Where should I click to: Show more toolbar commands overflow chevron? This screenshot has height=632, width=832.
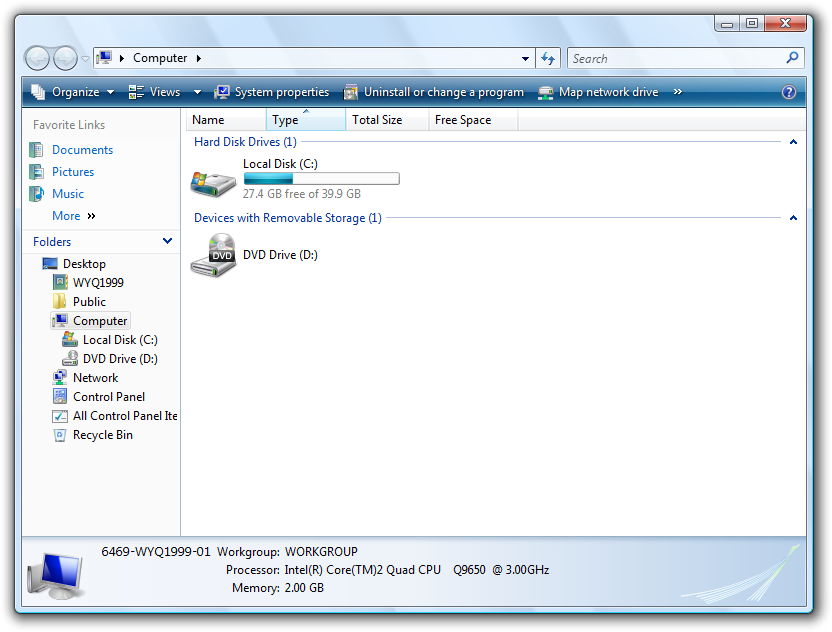point(678,92)
